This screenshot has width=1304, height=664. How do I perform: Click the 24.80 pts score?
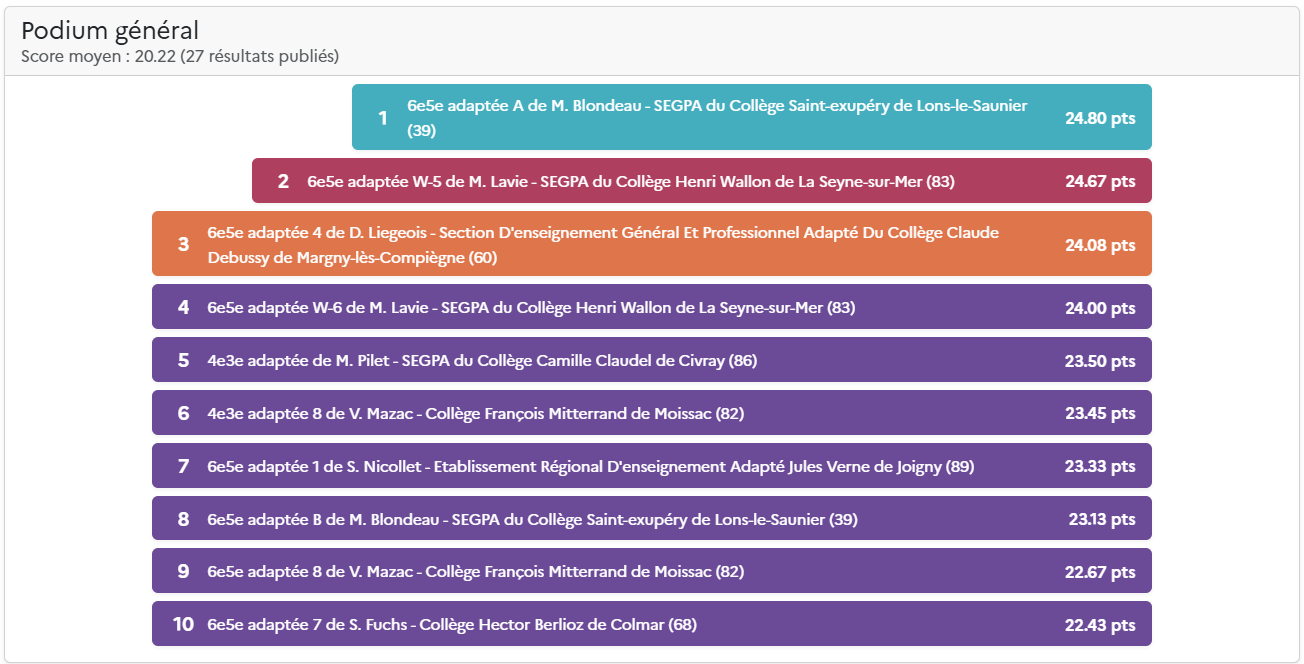tap(1100, 118)
